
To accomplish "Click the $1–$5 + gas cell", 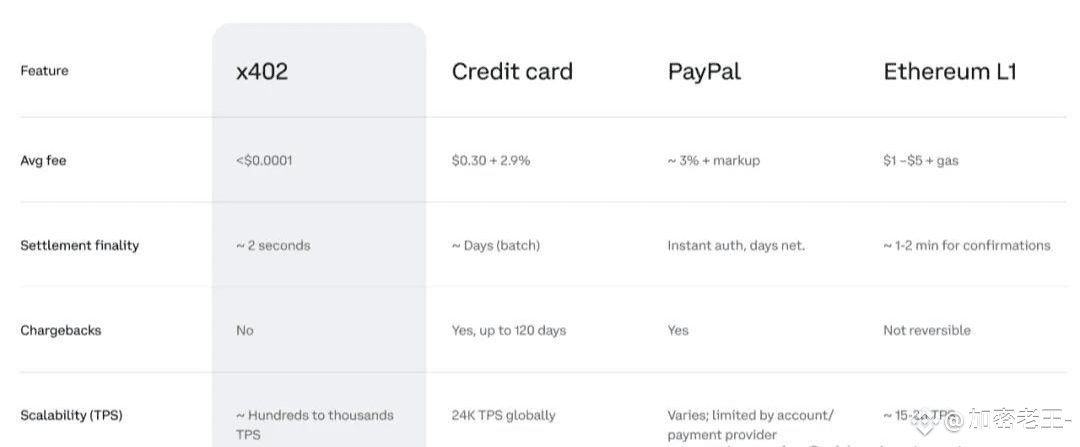I will click(920, 160).
